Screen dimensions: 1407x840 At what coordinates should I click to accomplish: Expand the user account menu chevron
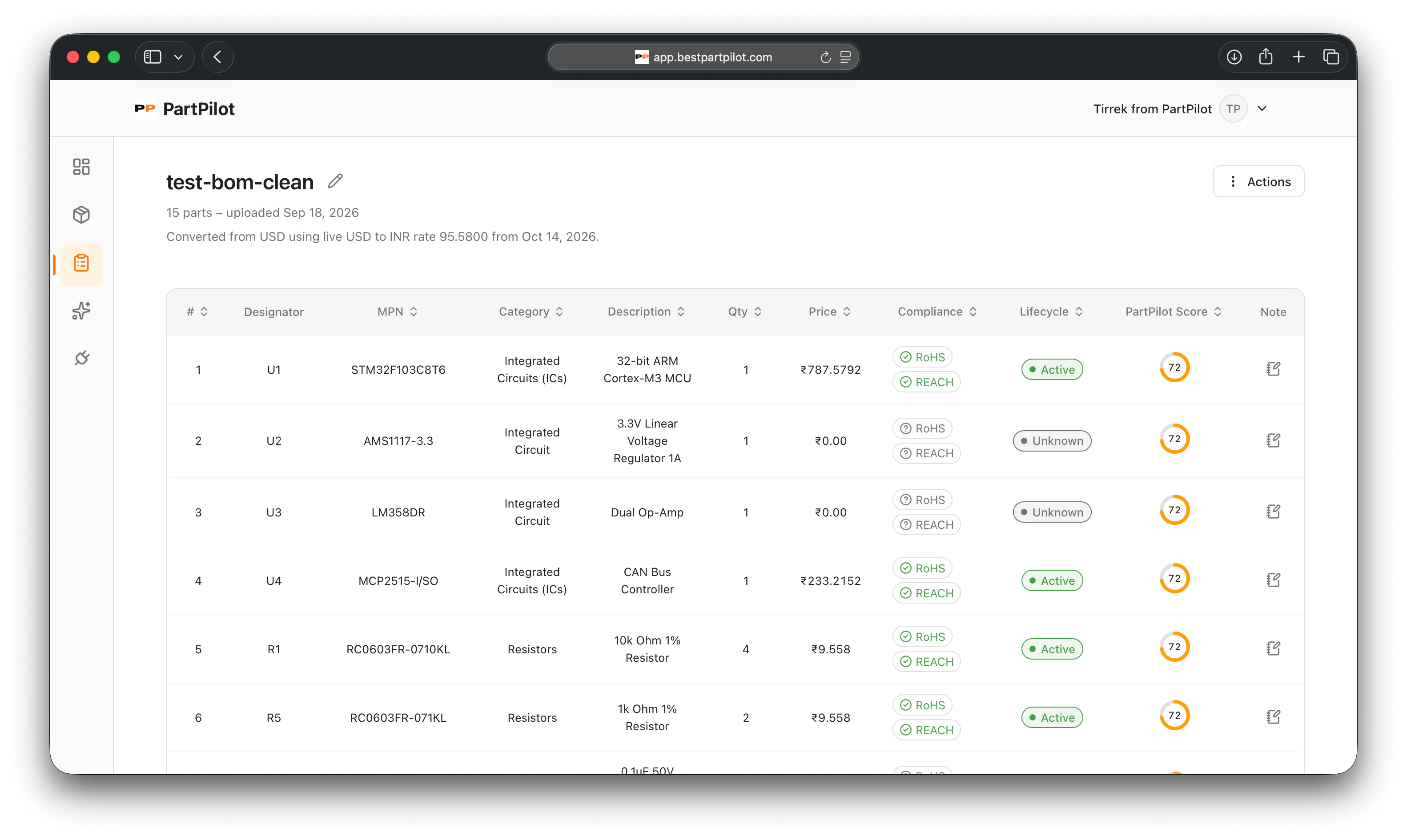(1262, 109)
